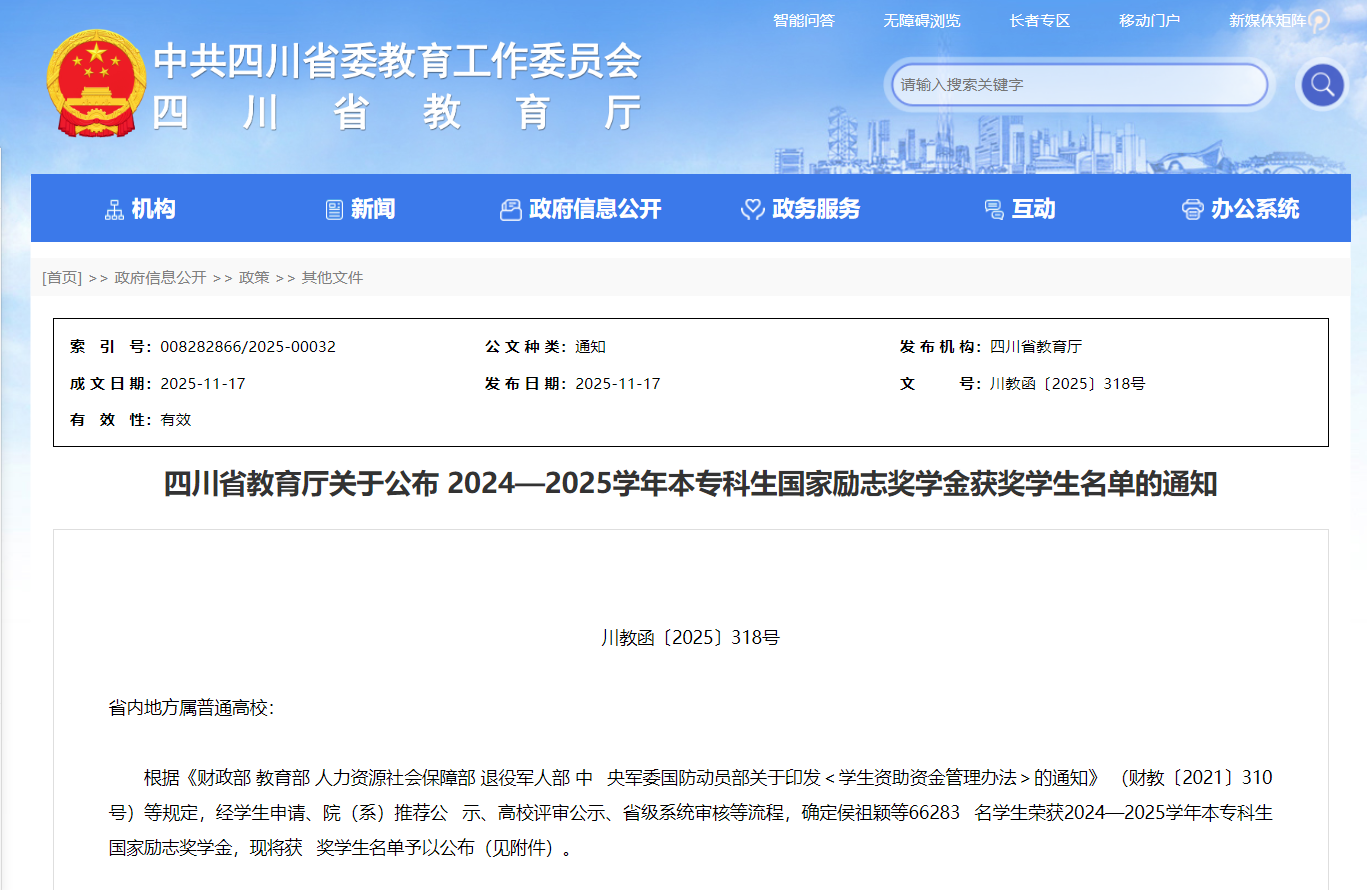The height and width of the screenshot is (890, 1367).
Task: Open the 长者专区 link
Action: (1040, 21)
